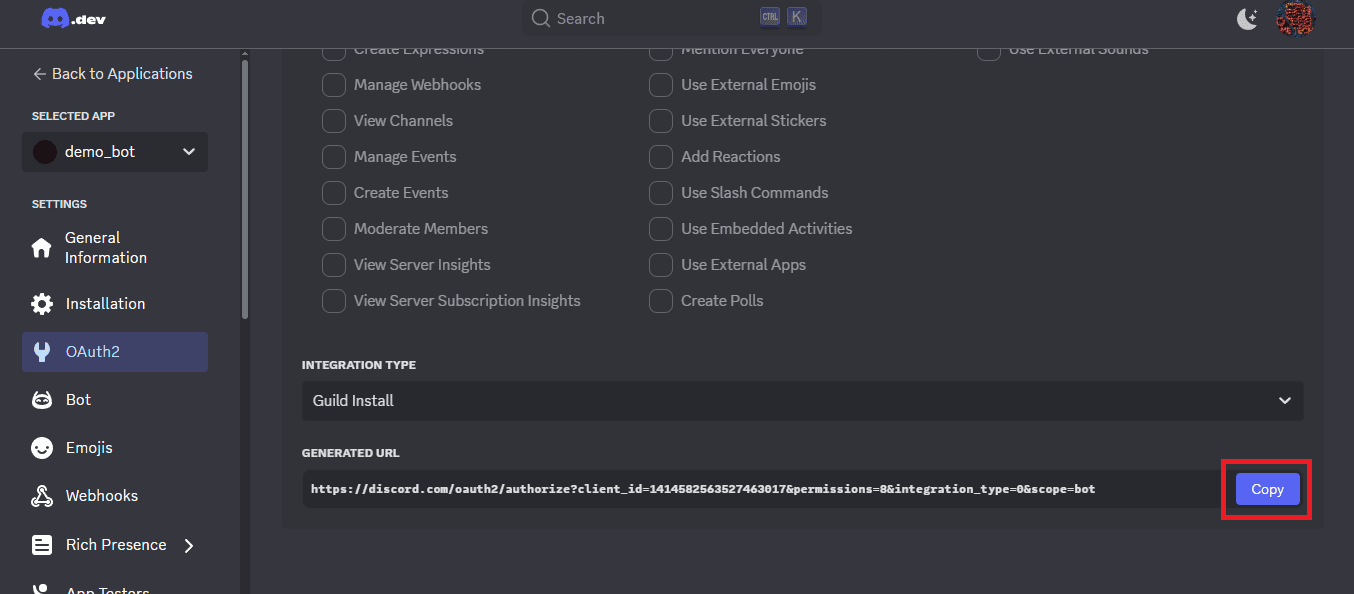Open the demo_bot selected app dropdown
The width and height of the screenshot is (1354, 594).
(115, 152)
